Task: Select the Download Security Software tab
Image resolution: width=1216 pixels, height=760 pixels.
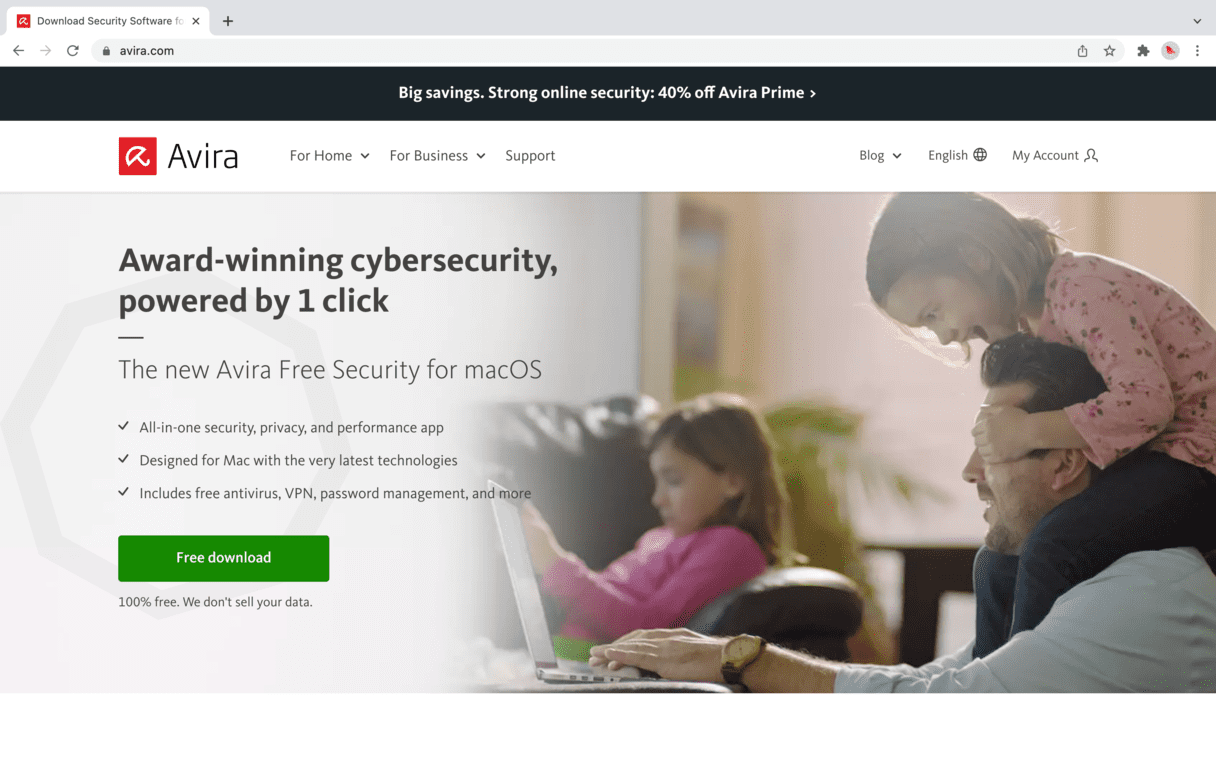Action: click(x=108, y=21)
